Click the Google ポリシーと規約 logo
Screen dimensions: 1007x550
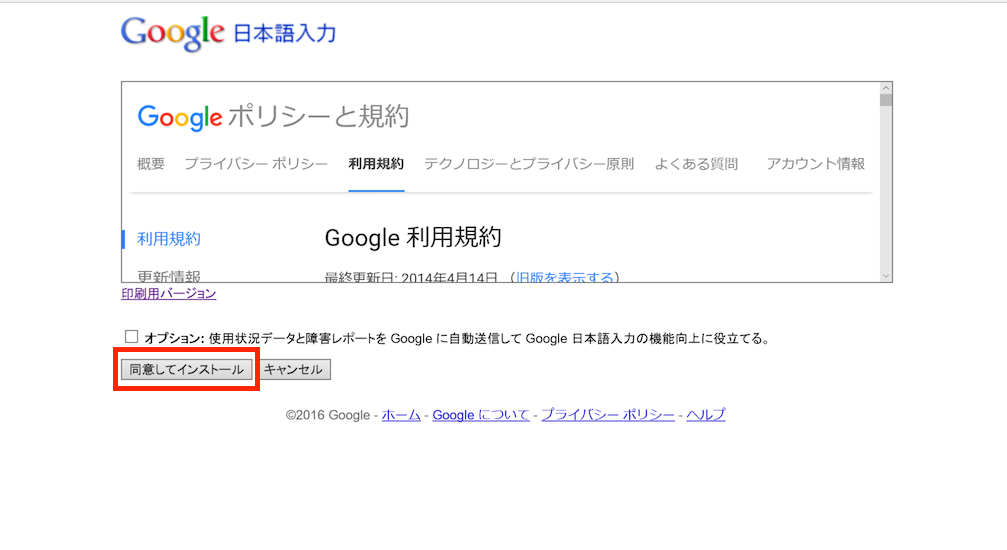click(273, 117)
